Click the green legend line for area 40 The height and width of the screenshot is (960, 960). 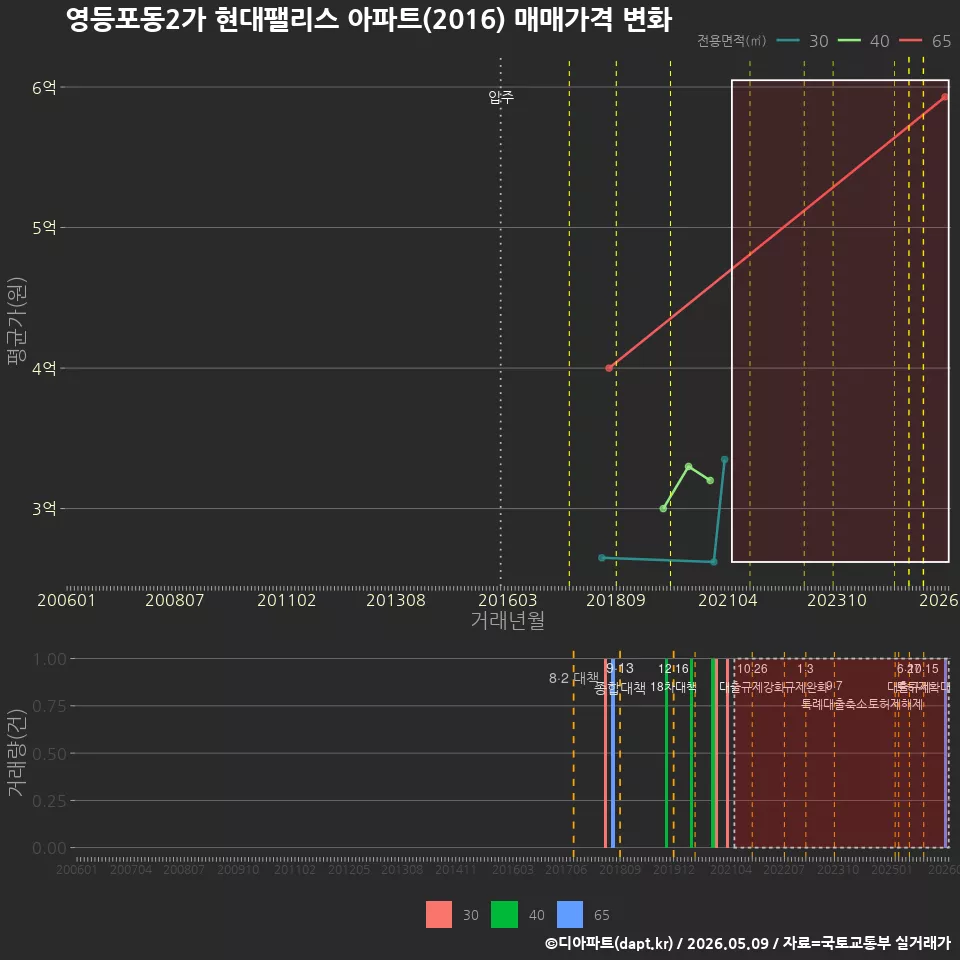pyautogui.click(x=849, y=41)
